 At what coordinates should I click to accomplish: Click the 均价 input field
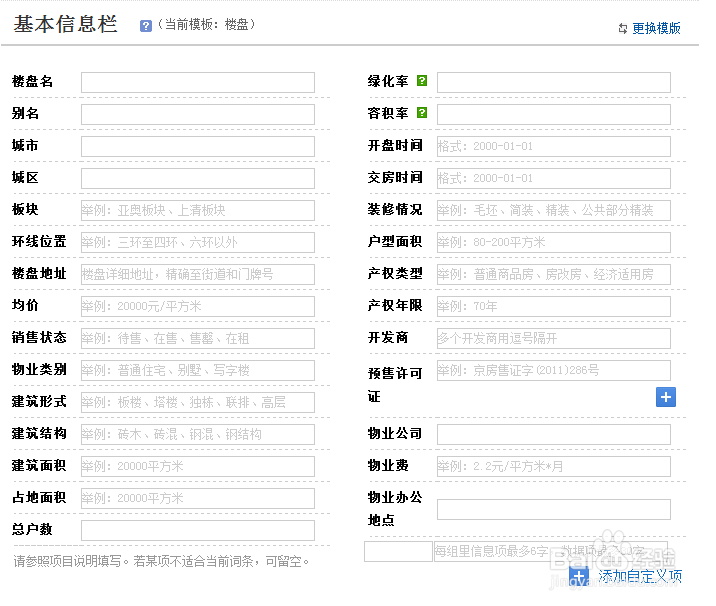198,306
